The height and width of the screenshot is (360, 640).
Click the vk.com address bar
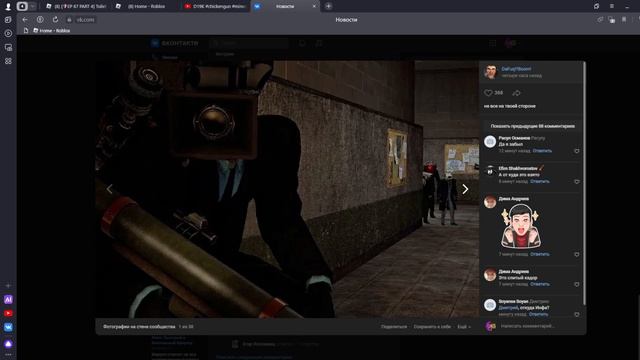85,20
